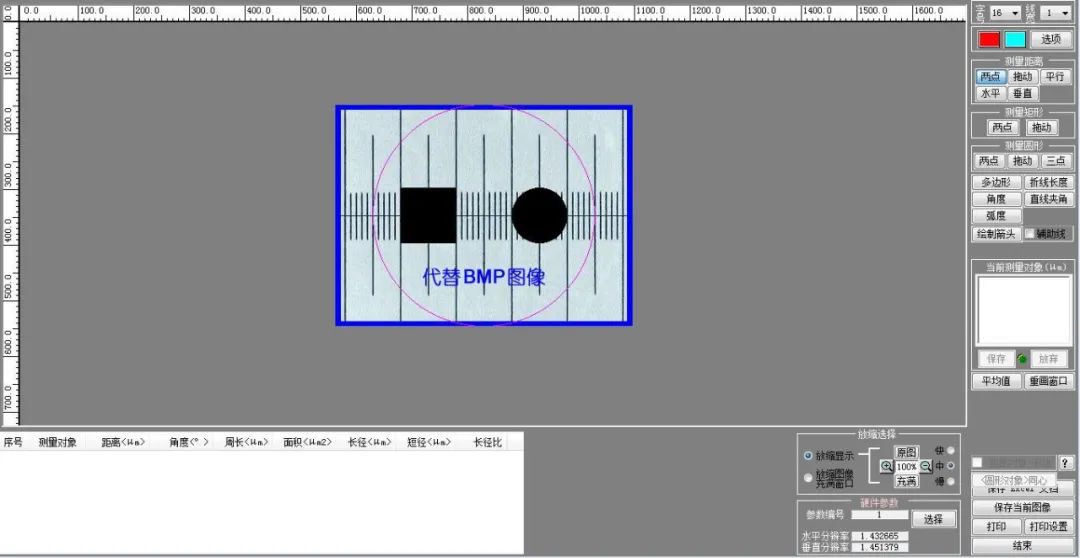Click the 打印设置 button

point(1048,526)
